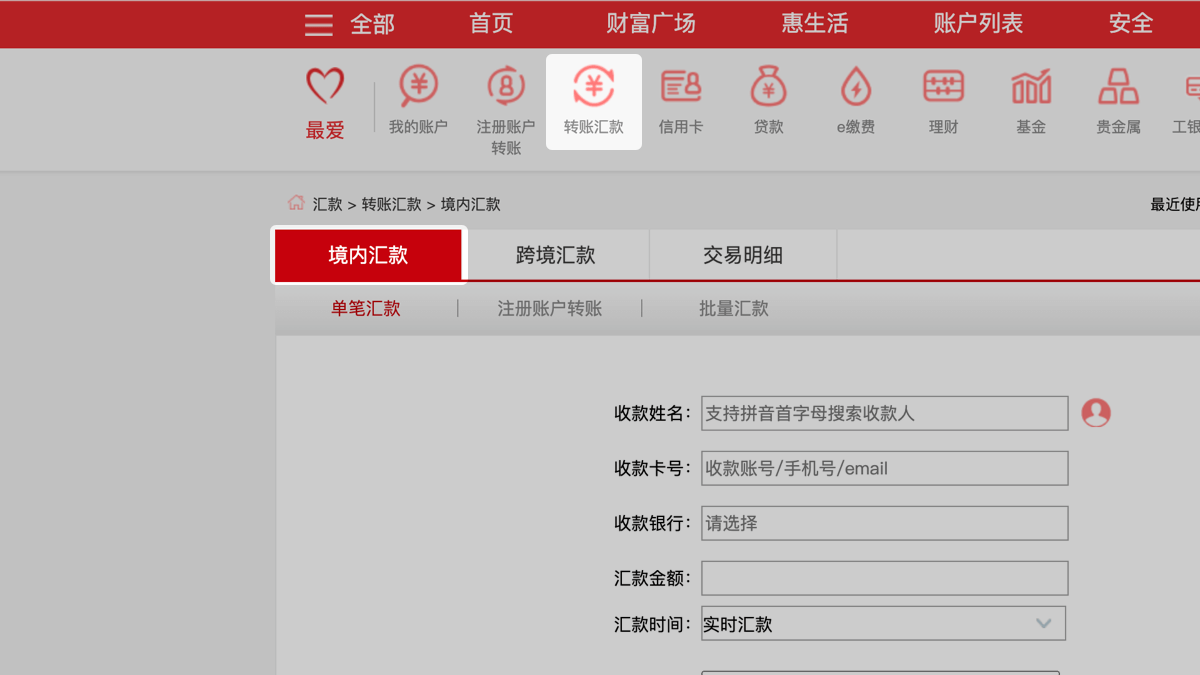This screenshot has width=1200, height=675.
Task: Click the 转账汇款 transfer icon
Action: tap(593, 88)
